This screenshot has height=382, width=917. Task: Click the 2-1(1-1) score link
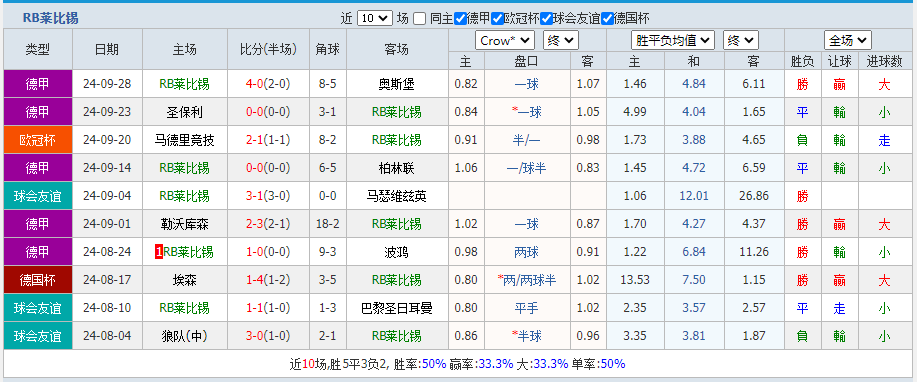(x=268, y=140)
